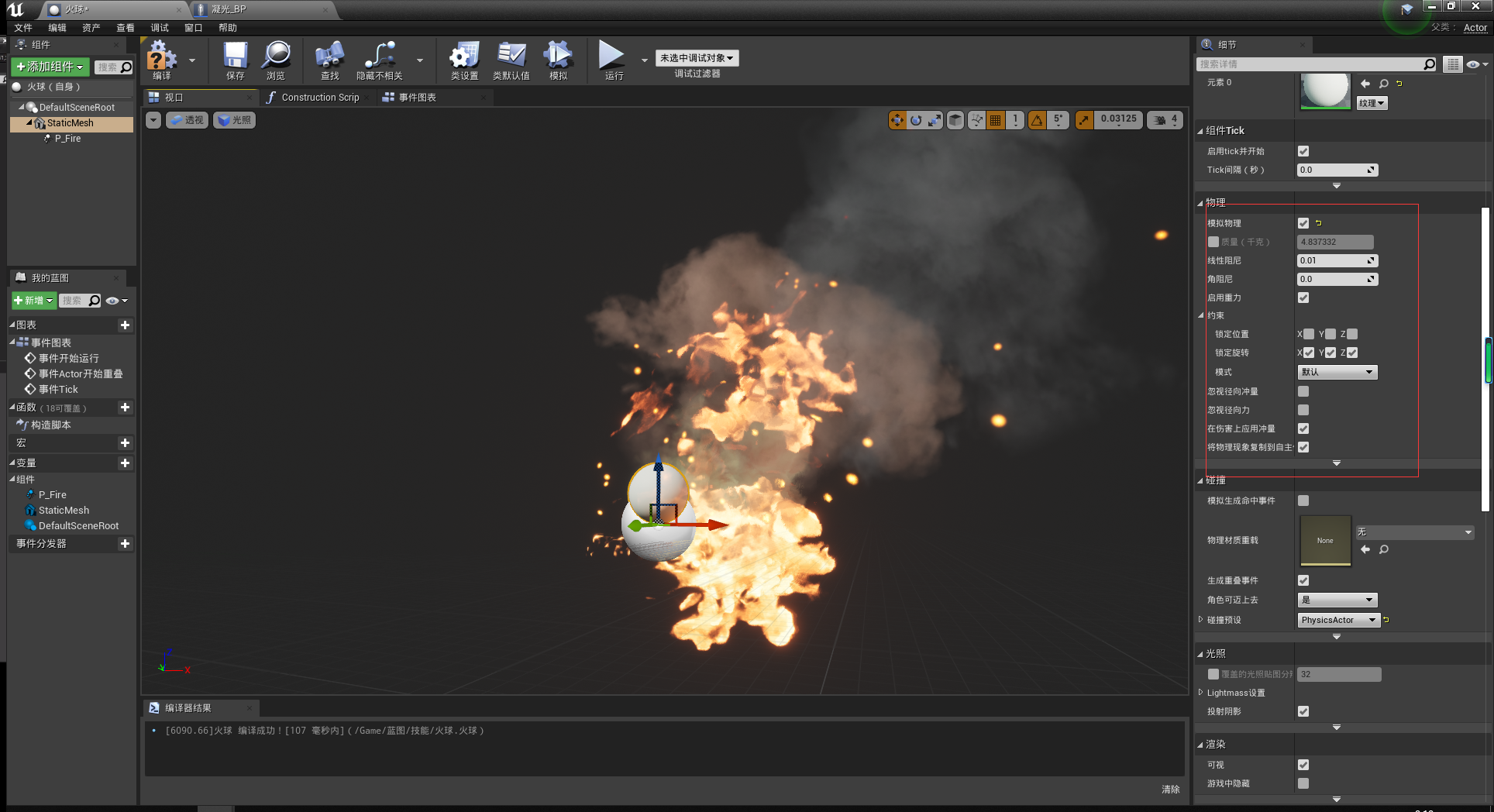
Task: Toggle rotation snapping angle icon
Action: click(x=1037, y=120)
